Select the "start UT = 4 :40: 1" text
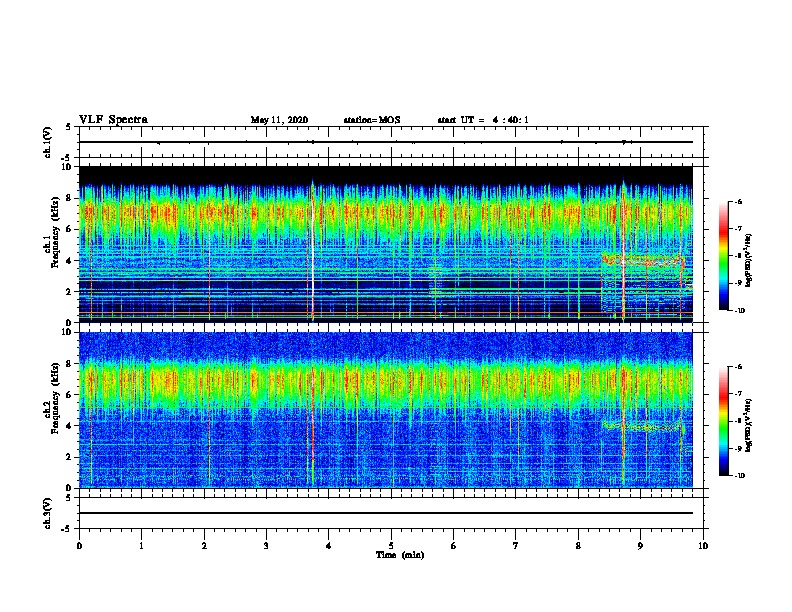The width and height of the screenshot is (792, 612). [x=483, y=120]
